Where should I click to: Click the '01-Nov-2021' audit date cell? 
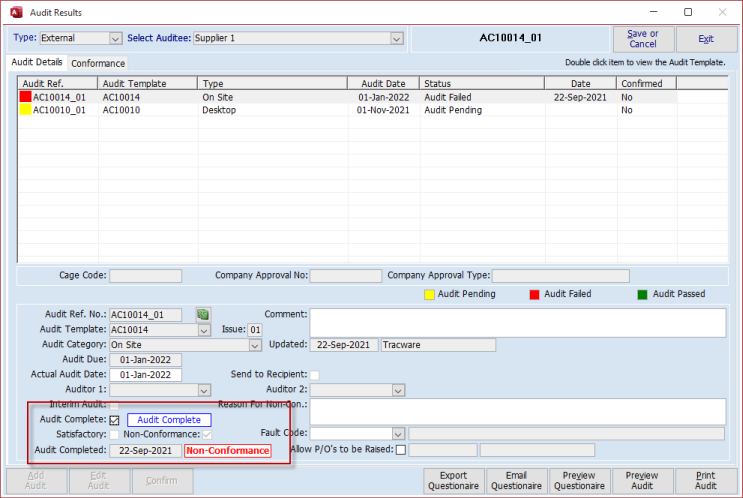click(x=383, y=110)
